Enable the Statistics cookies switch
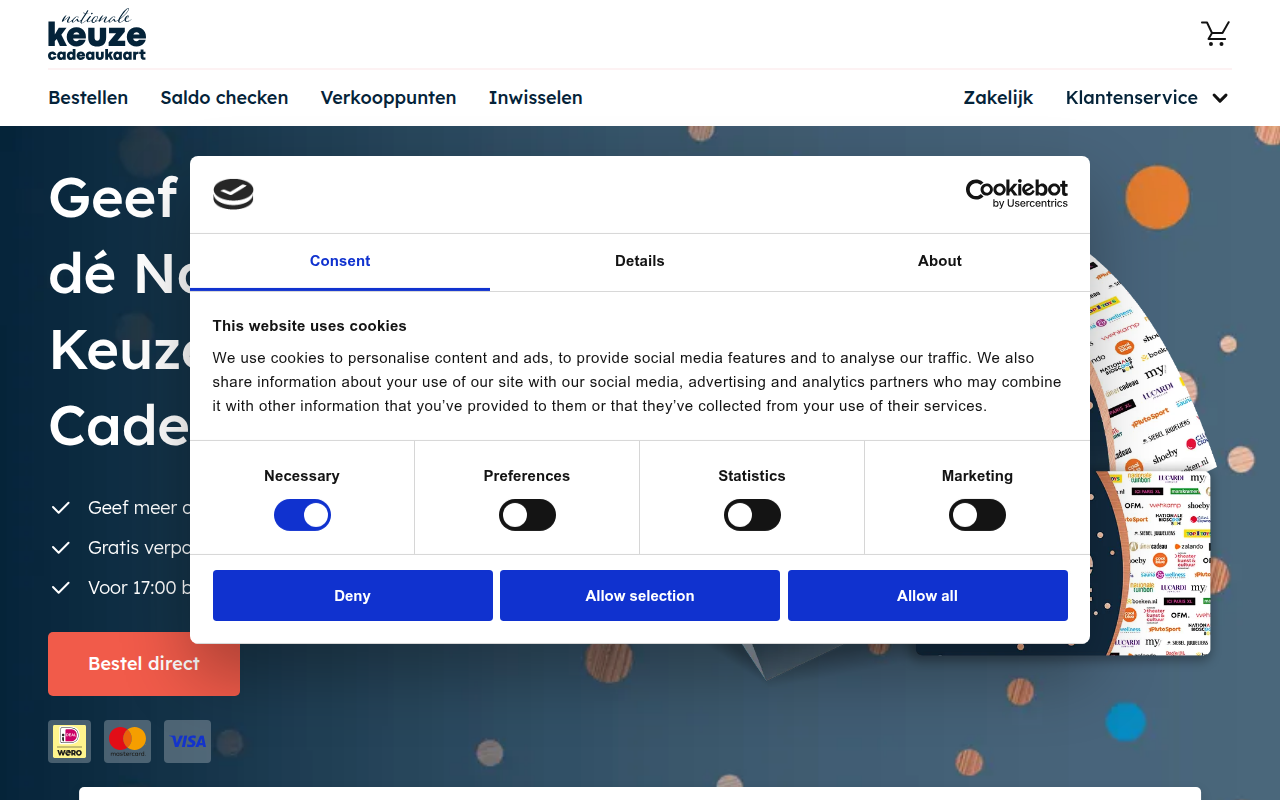This screenshot has height=800, width=1280. (x=752, y=515)
